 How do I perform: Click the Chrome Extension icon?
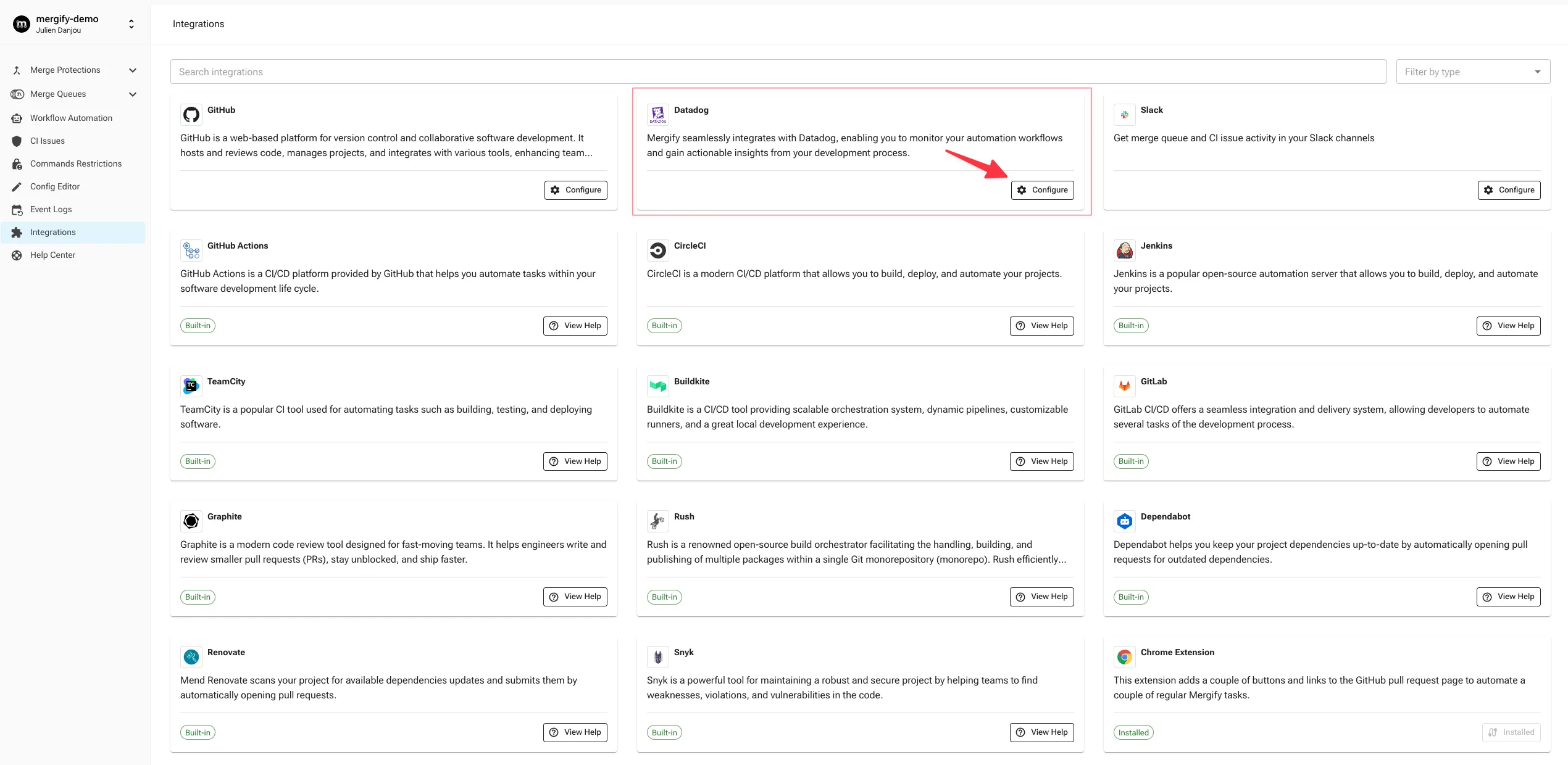point(1124,656)
